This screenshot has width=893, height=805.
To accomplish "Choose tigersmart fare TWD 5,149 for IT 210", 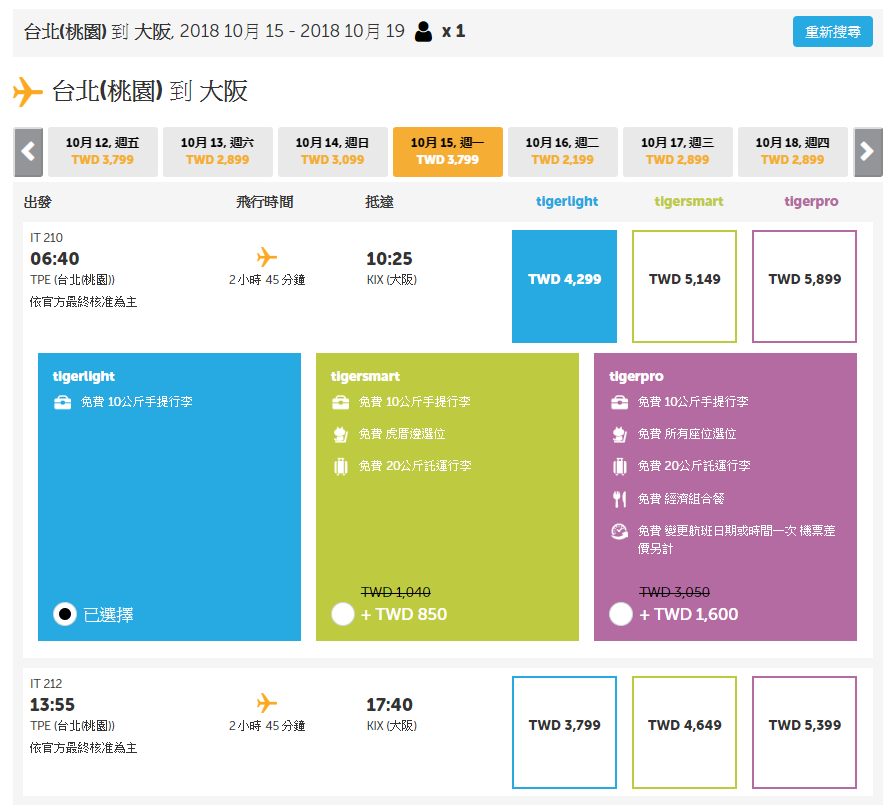I will pos(685,286).
